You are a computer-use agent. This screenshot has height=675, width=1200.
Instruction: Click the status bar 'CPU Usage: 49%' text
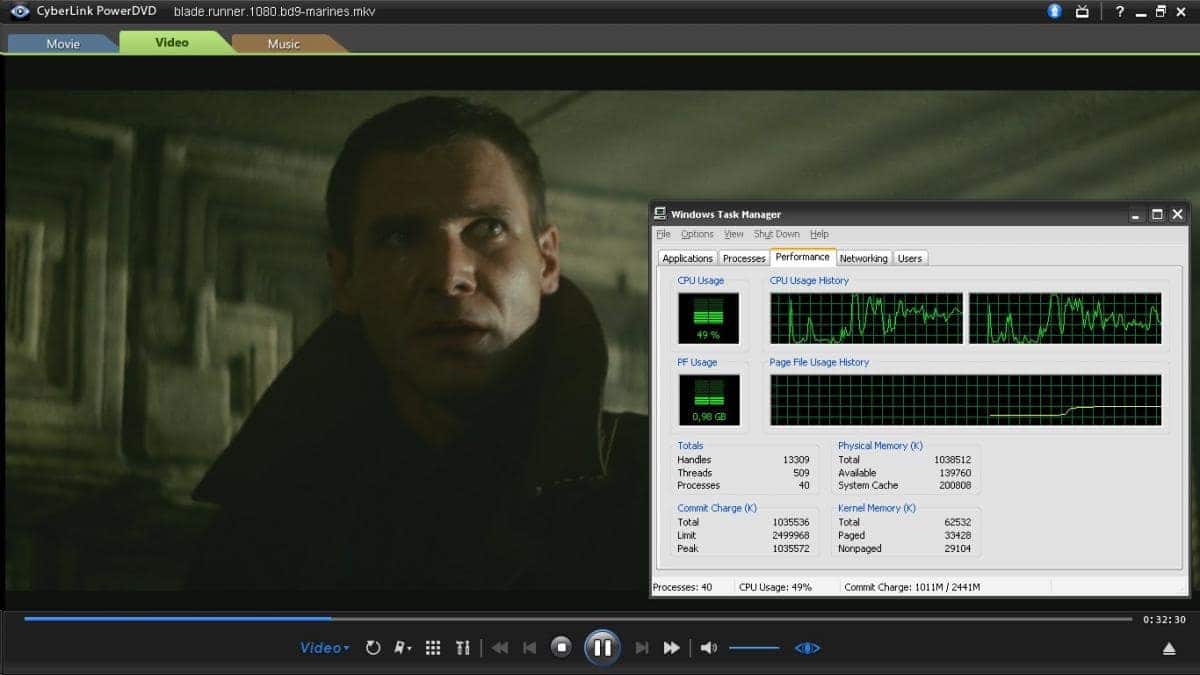click(x=775, y=587)
